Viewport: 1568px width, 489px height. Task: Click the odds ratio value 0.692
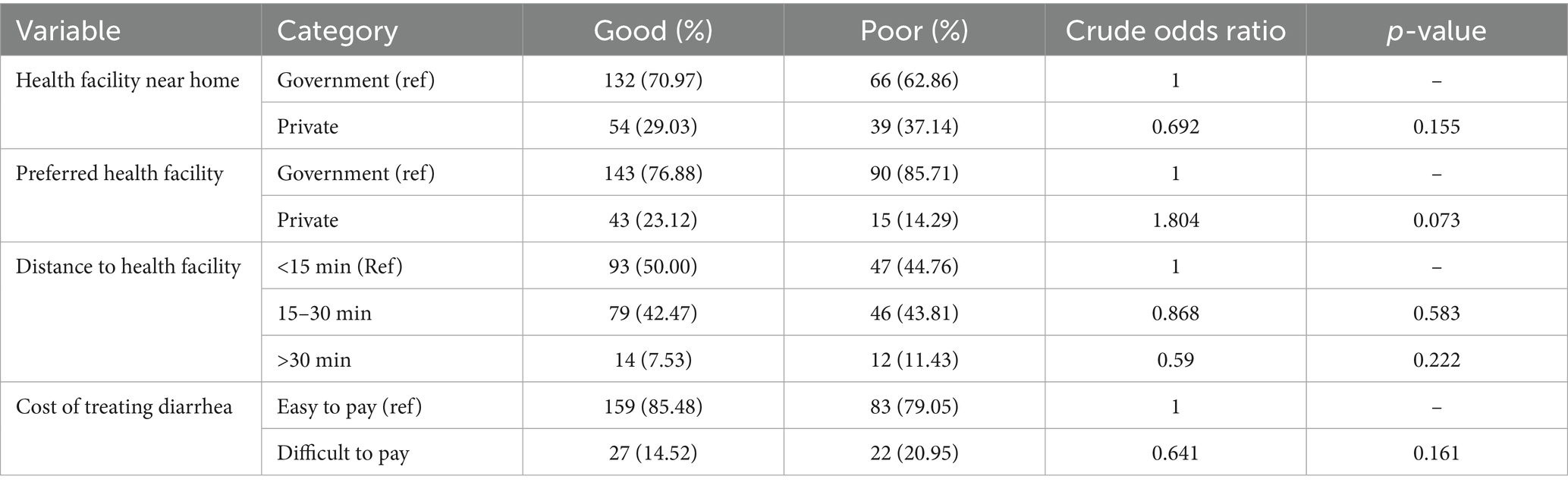(x=1175, y=127)
